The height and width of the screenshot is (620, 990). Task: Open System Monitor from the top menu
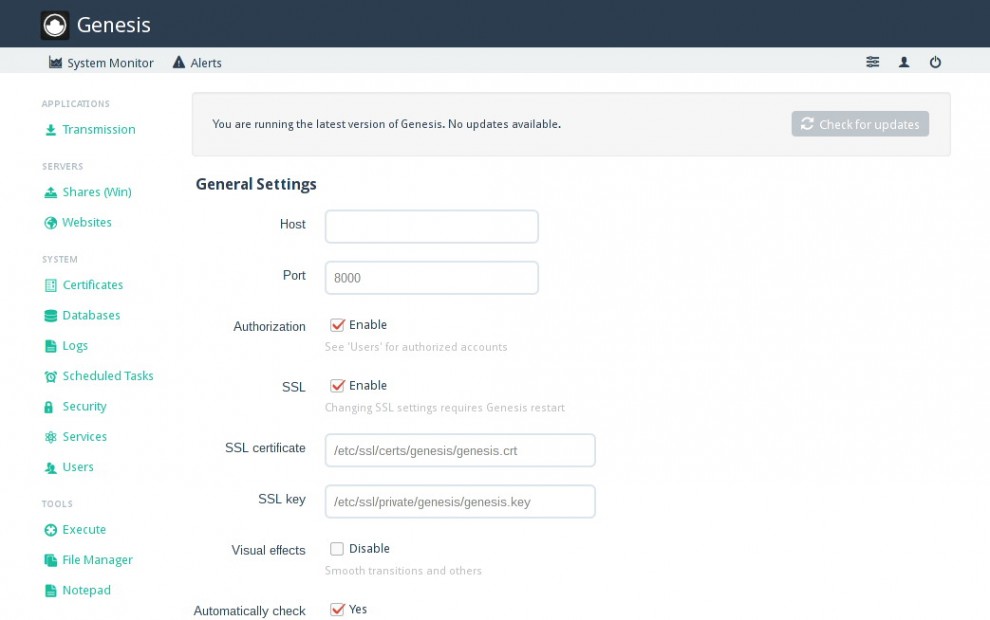pos(101,63)
